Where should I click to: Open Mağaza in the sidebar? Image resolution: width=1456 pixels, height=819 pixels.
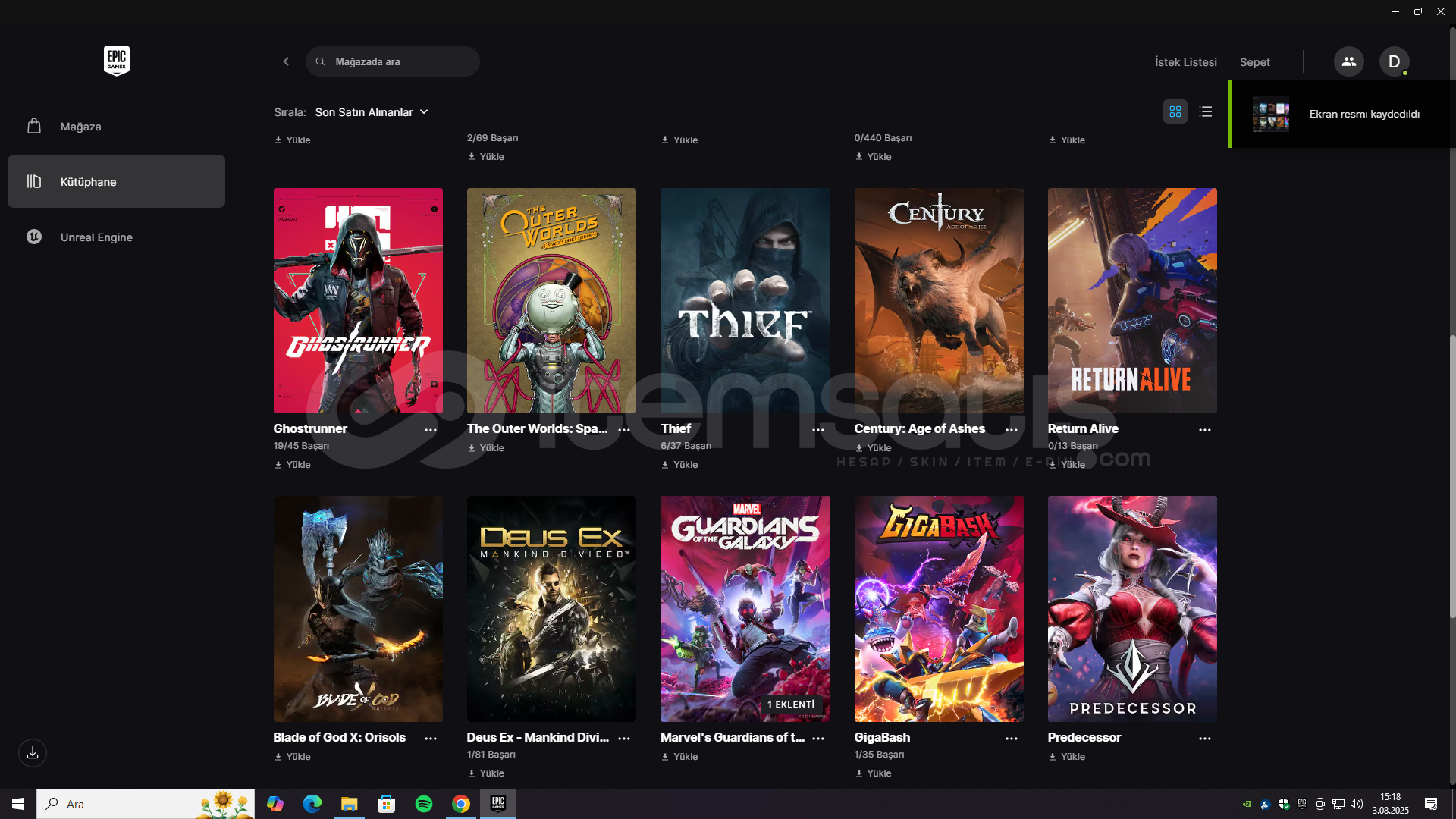click(x=116, y=127)
